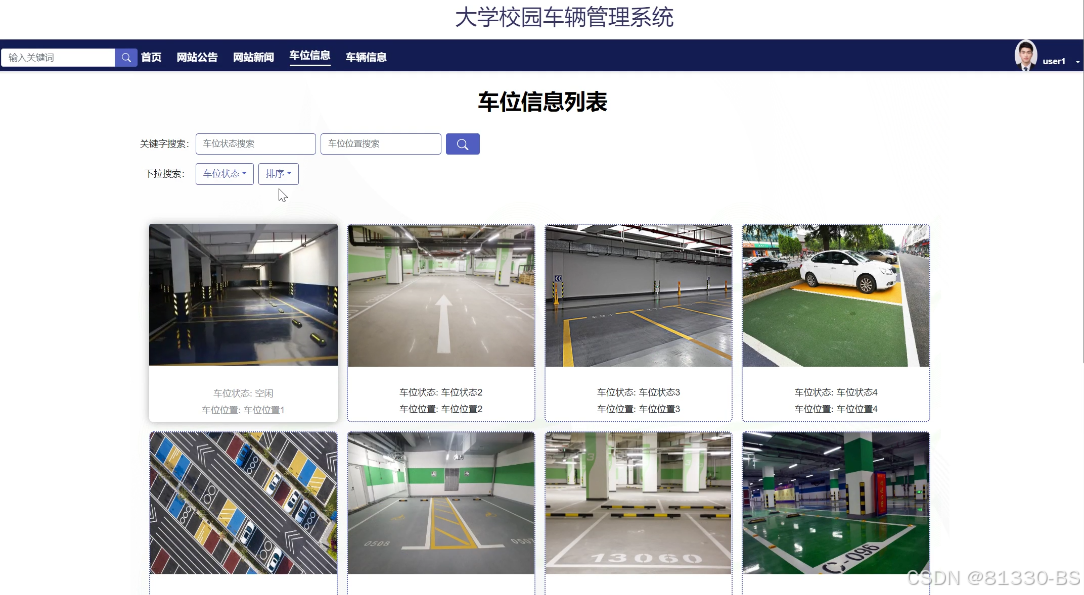
Task: Focus the 车位状态搜索 input field
Action: tap(255, 144)
